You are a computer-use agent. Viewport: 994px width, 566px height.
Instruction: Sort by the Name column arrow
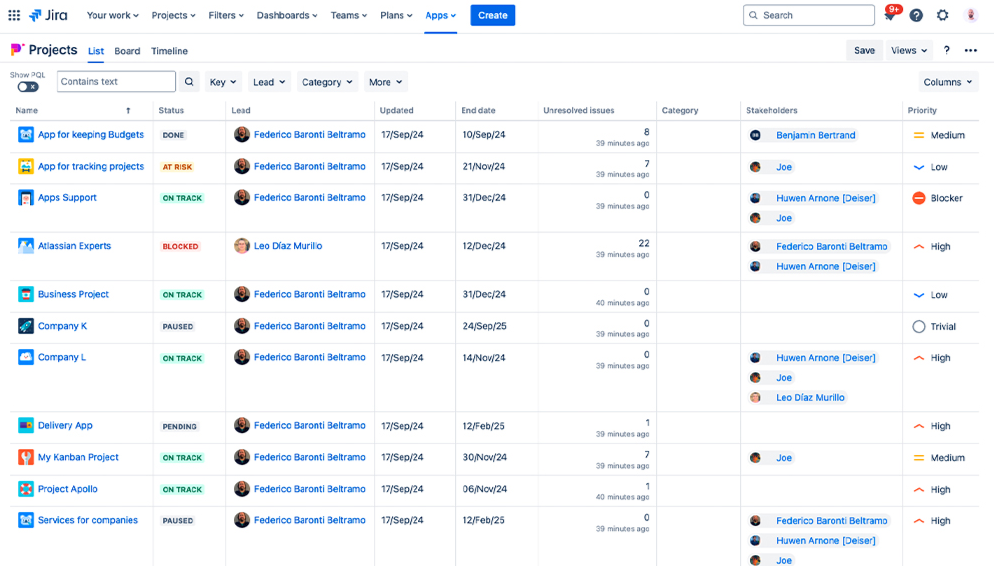point(128,110)
